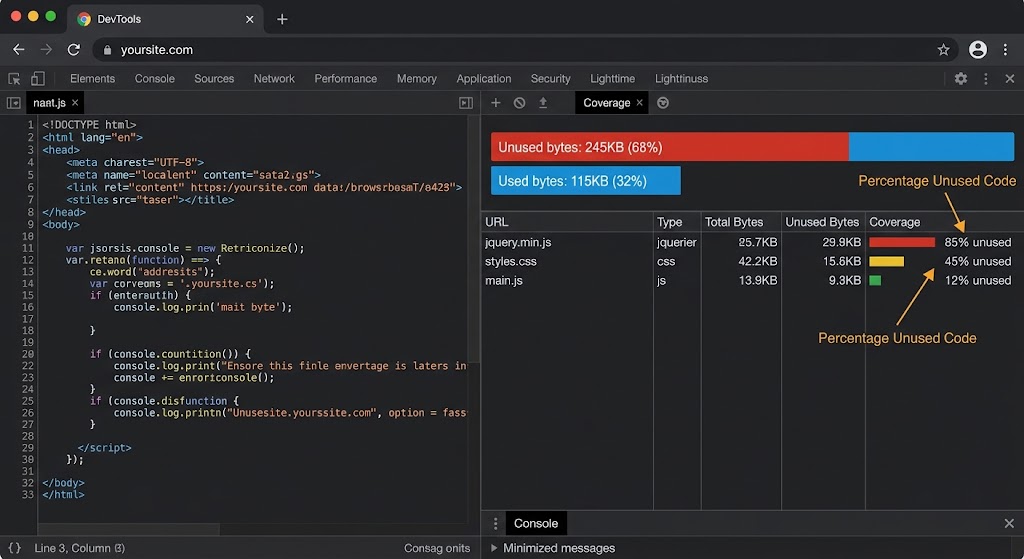Sort by the URL column header
Viewport: 1024px width, 559px height.
click(x=567, y=222)
